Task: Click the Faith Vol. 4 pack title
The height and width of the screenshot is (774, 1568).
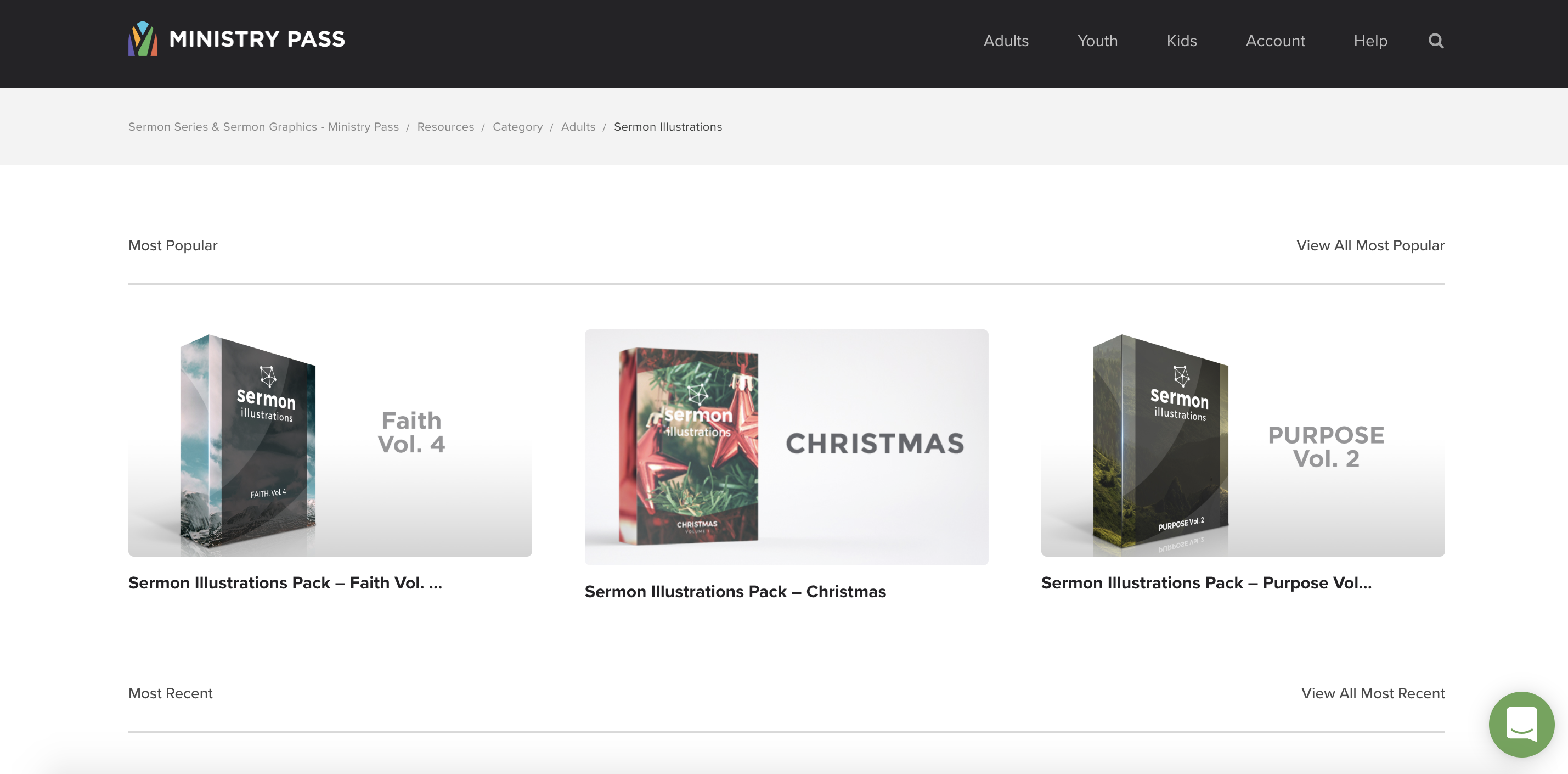Action: click(x=284, y=582)
